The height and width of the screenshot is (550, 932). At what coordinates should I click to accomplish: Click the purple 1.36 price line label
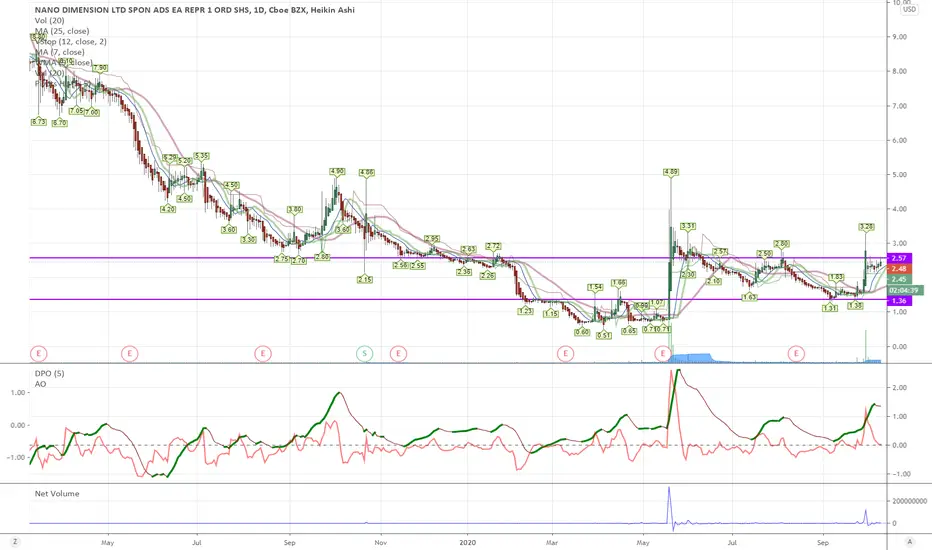tap(899, 301)
